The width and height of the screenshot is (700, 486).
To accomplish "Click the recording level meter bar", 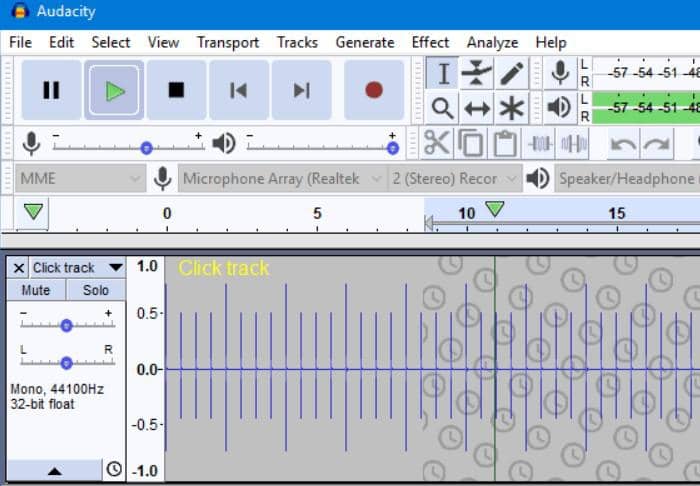I will [x=646, y=73].
